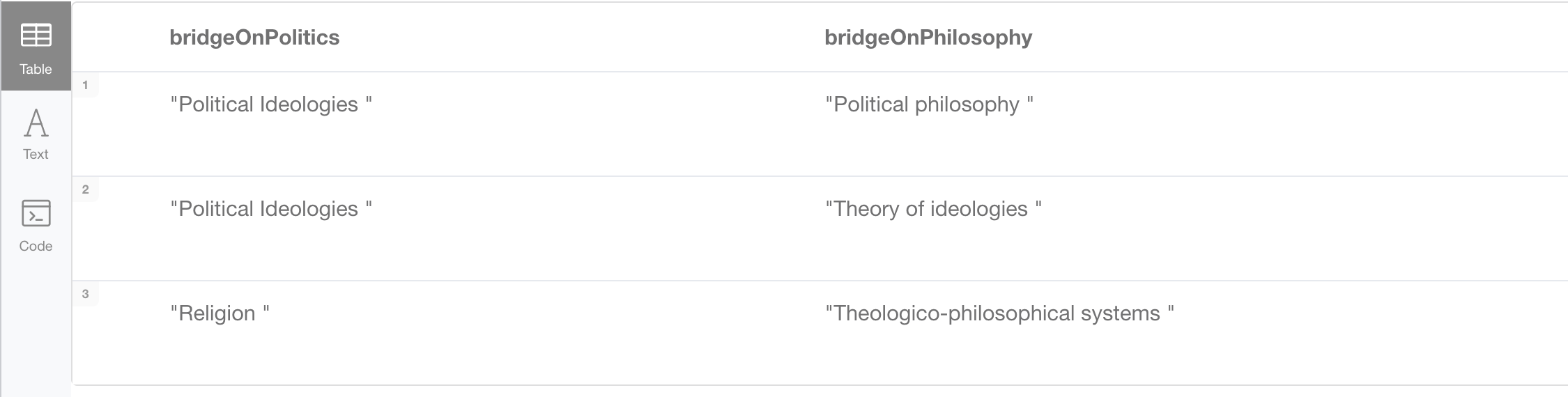Click "Political Ideologies" cell in second row
This screenshot has height=397, width=1568.
tap(270, 209)
